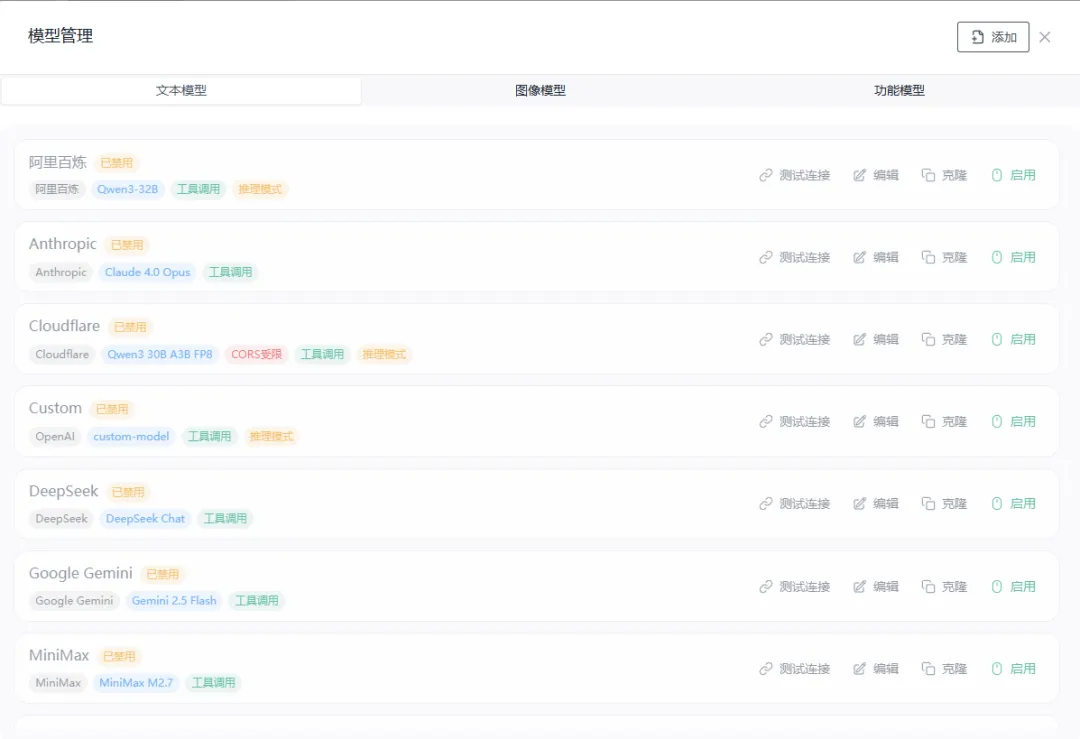
Task: Click the Qwen3 30B A3B FP8 tag
Action: point(160,354)
